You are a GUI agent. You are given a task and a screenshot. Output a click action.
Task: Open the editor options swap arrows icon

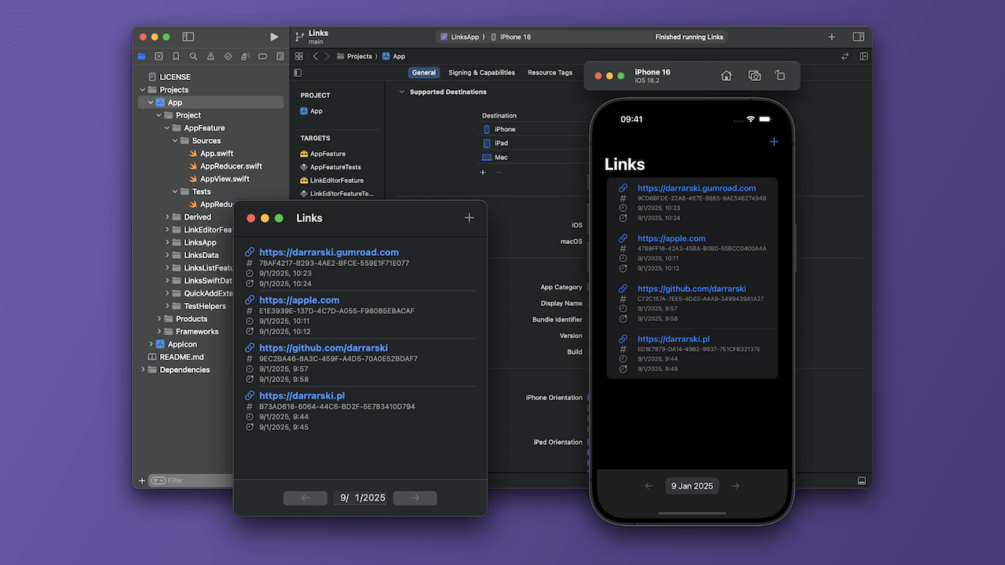pos(845,56)
